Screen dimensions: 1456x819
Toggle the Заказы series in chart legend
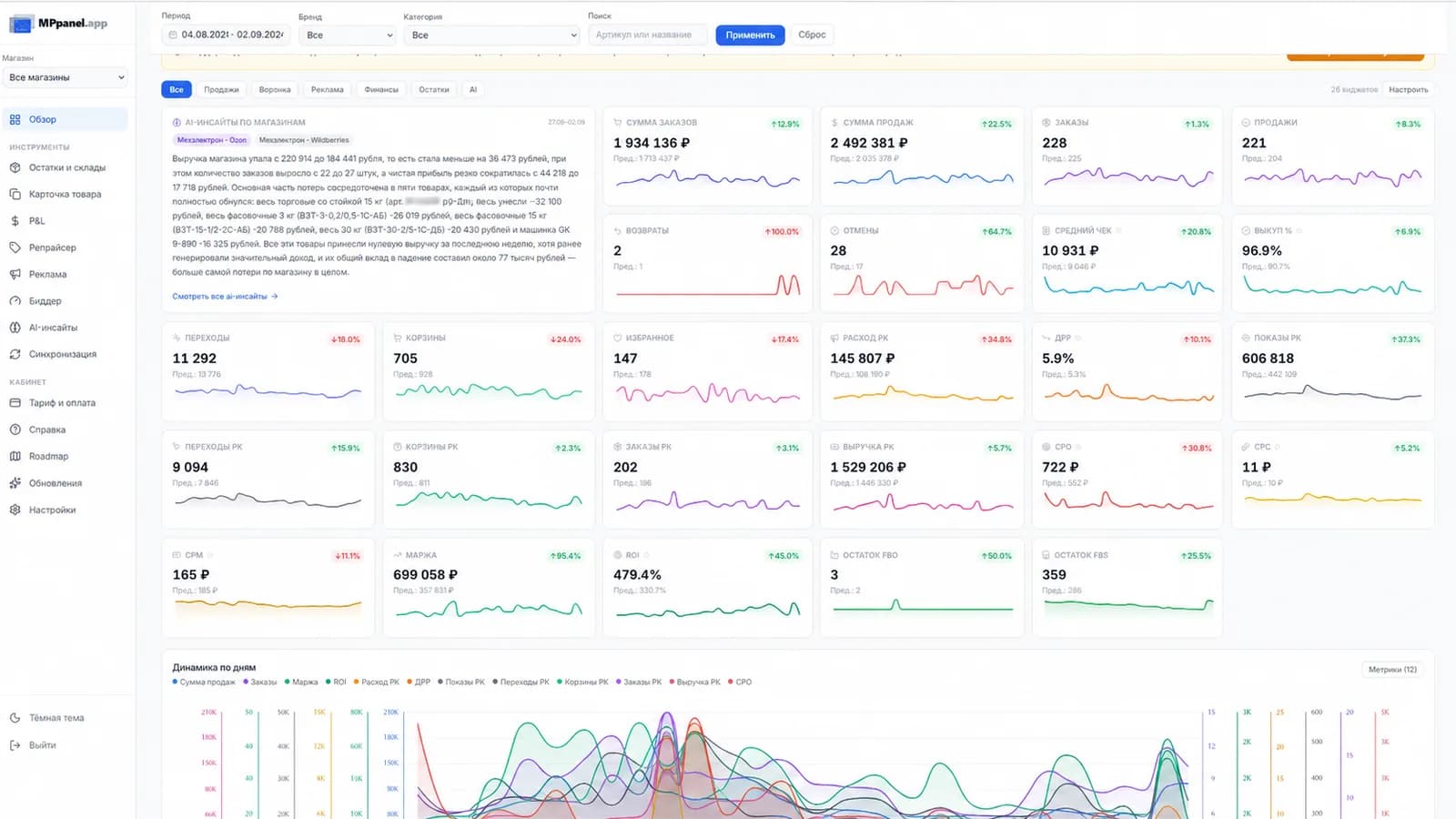(x=259, y=682)
